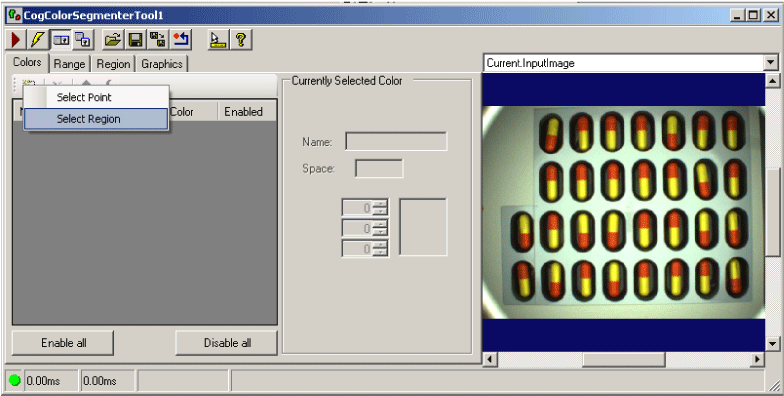Click the add color icon in the Colors toolbar
784x396 pixels.
coord(28,83)
